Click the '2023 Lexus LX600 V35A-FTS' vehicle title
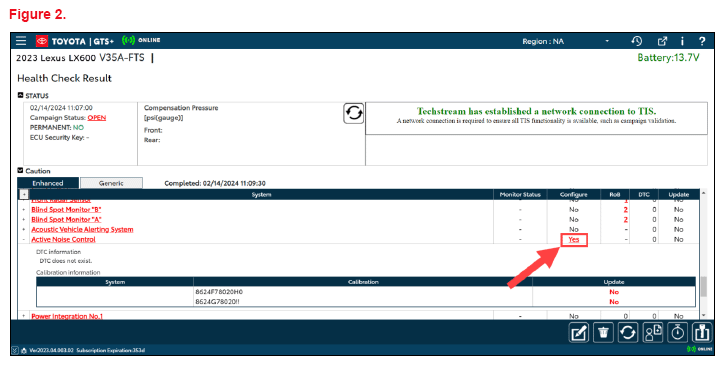Viewport: 724px width, 365px height. click(x=80, y=58)
